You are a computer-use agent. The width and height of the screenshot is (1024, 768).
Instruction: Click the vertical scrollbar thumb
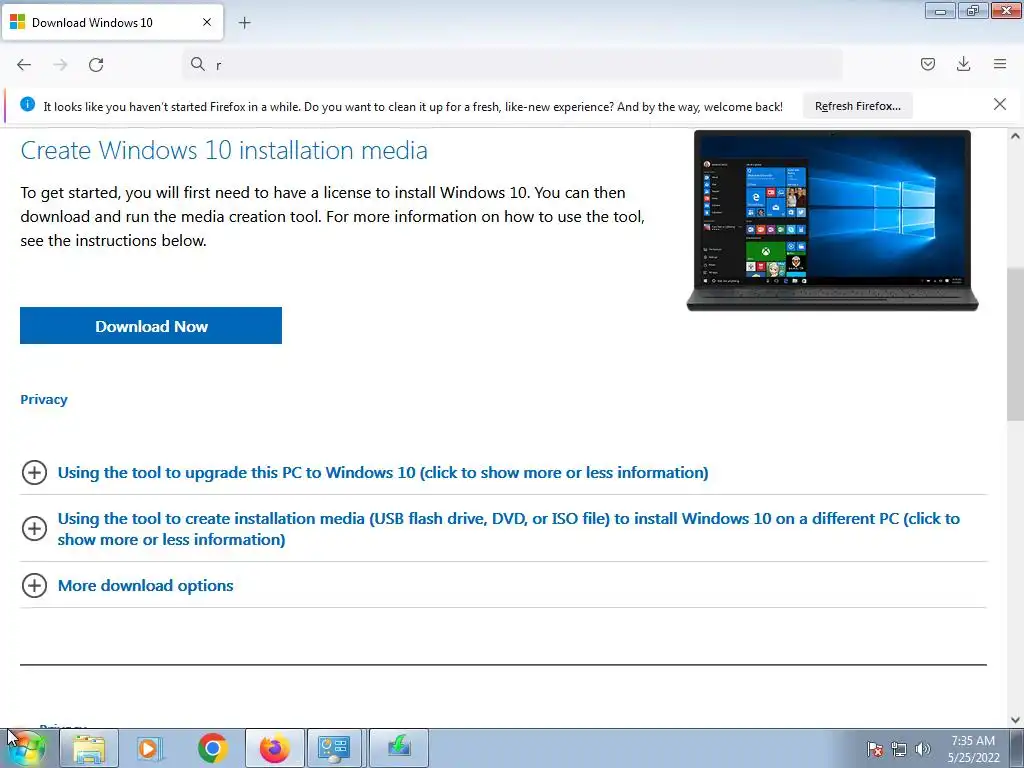(1015, 344)
